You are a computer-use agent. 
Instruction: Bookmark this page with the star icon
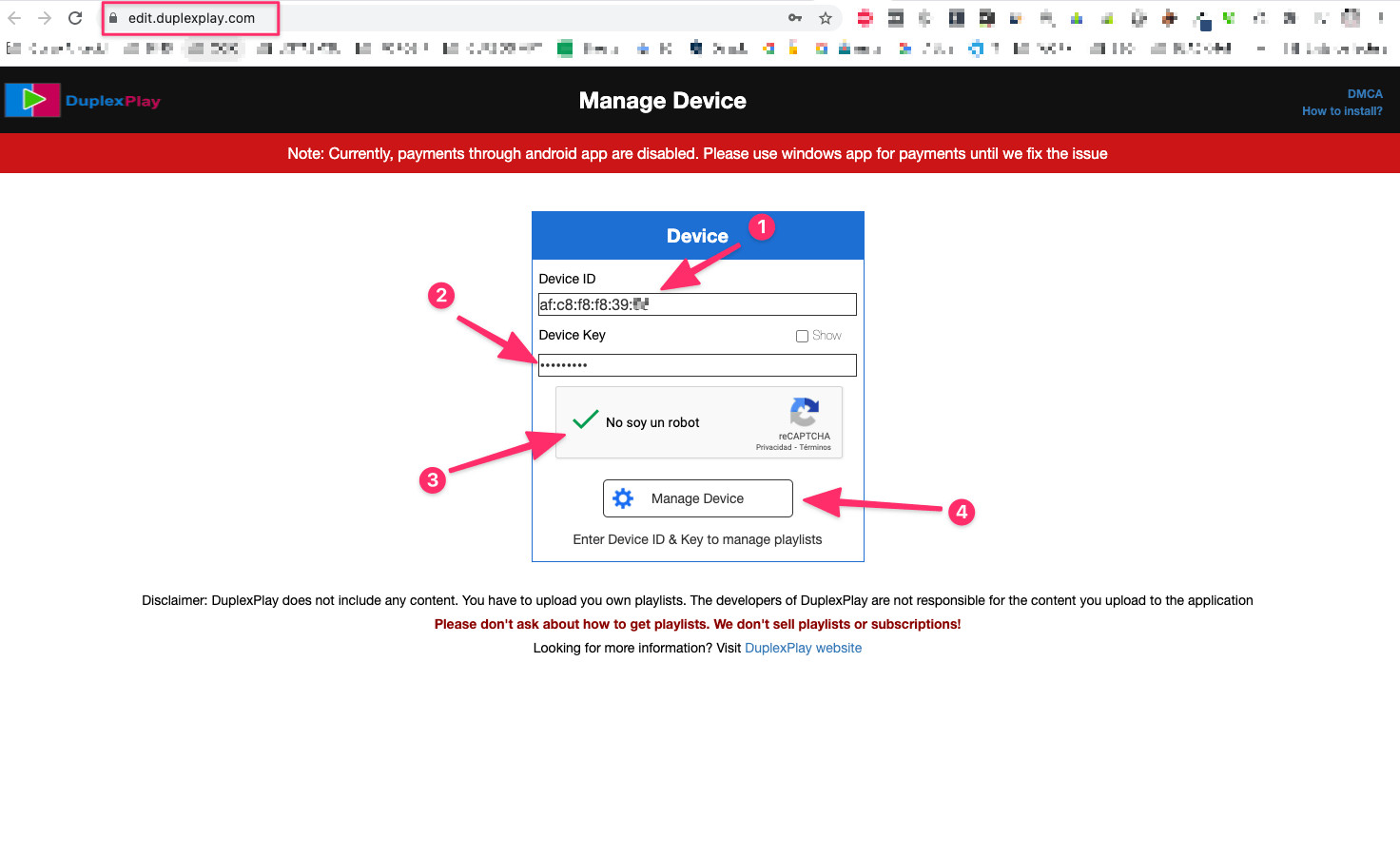click(826, 18)
